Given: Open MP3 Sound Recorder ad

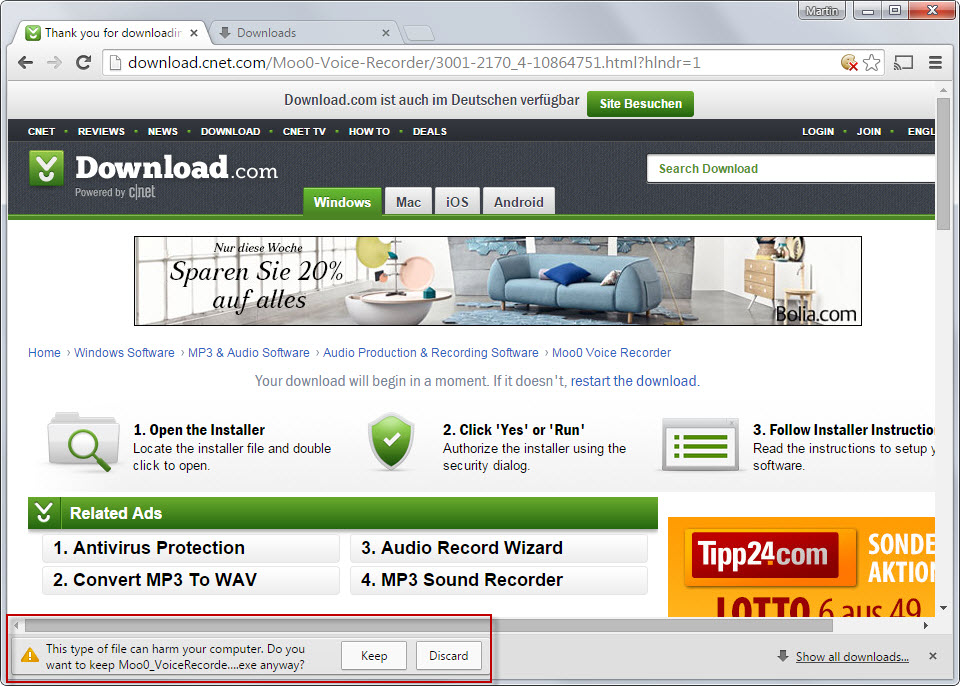Looking at the screenshot, I should click(x=498, y=579).
